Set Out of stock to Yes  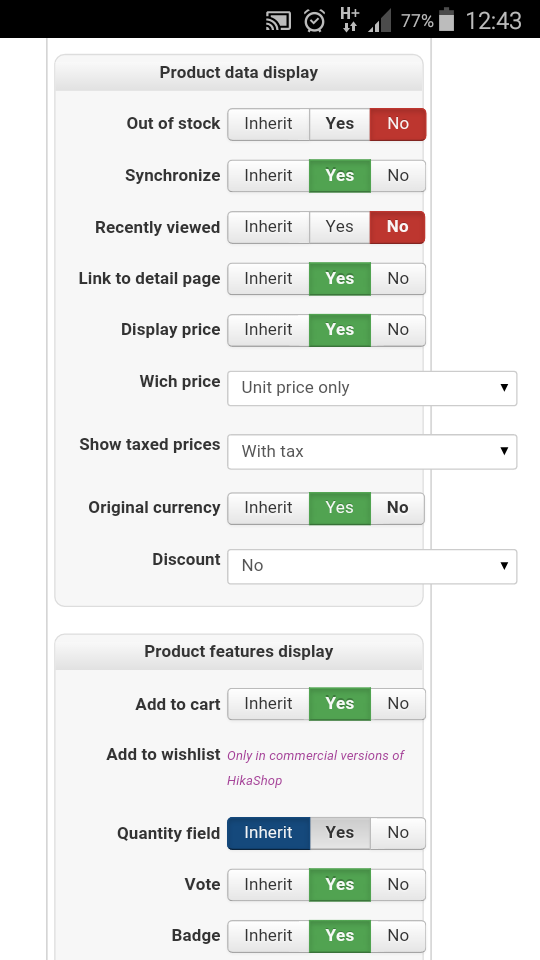(339, 124)
